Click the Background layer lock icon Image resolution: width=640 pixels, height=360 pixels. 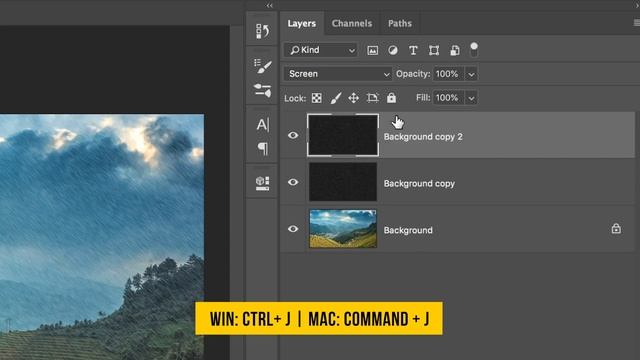pyautogui.click(x=616, y=229)
